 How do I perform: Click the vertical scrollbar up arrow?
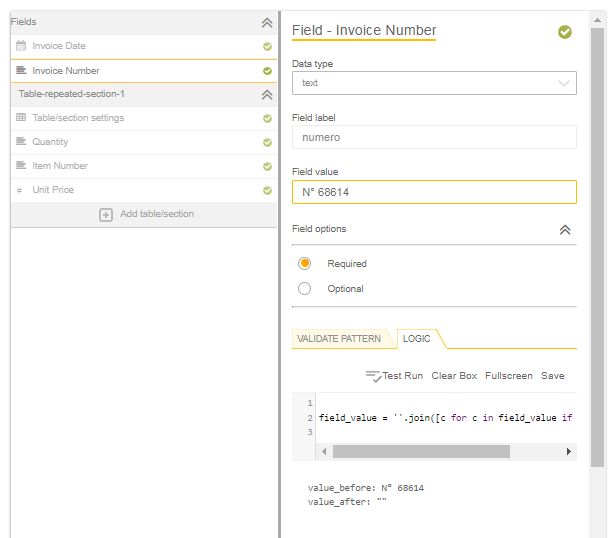click(597, 20)
